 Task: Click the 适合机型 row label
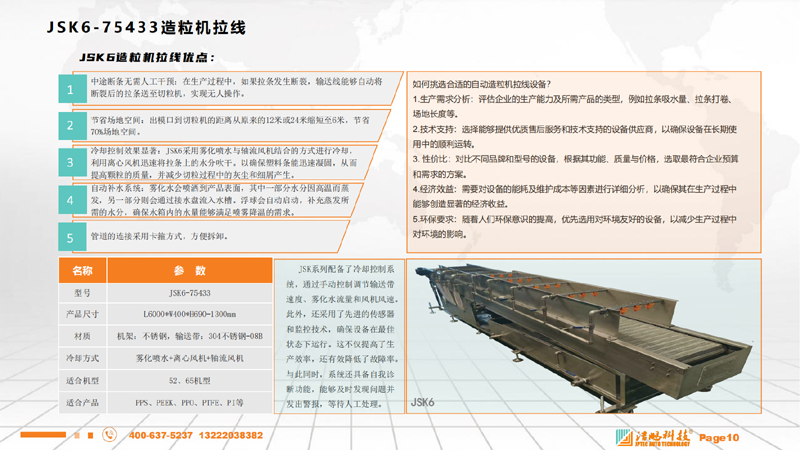(x=82, y=381)
